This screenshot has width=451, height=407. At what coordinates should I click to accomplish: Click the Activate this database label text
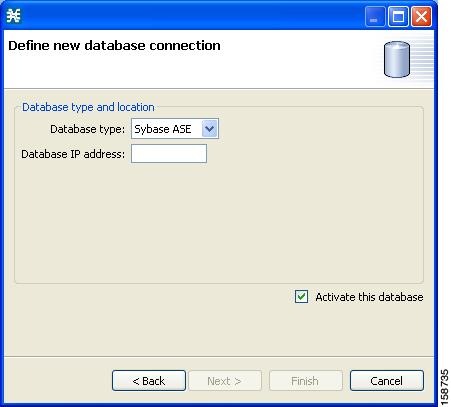pos(369,297)
